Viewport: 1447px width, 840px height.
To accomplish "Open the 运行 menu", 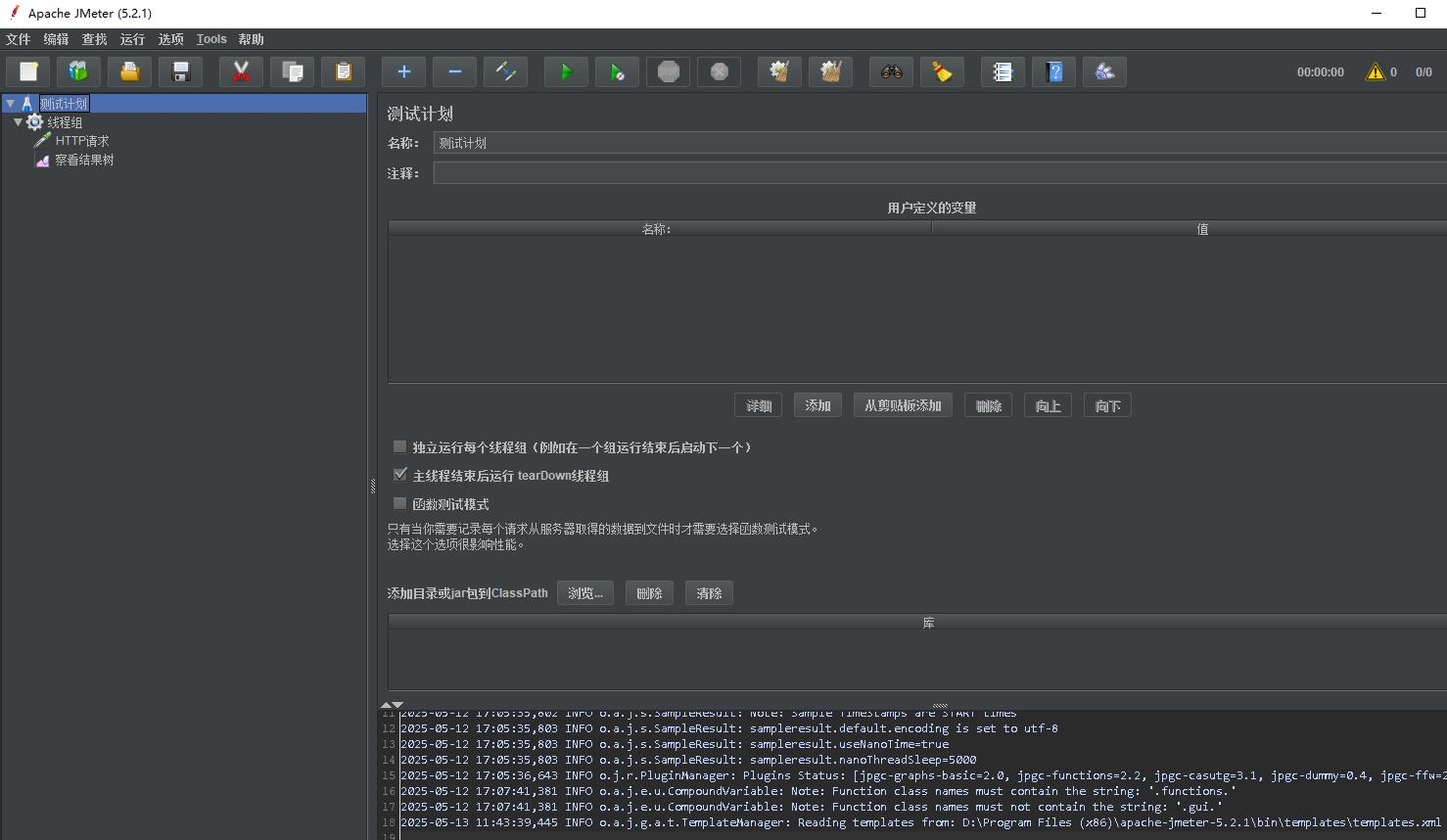I will (132, 39).
